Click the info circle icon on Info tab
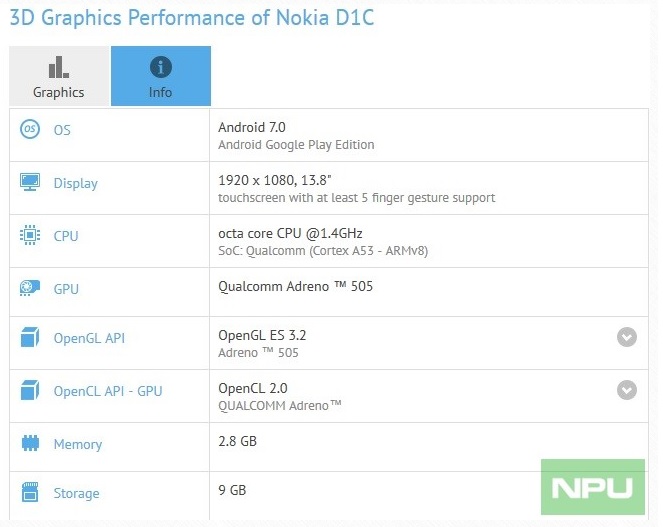Image resolution: width=663 pixels, height=527 pixels. pyautogui.click(x=161, y=67)
